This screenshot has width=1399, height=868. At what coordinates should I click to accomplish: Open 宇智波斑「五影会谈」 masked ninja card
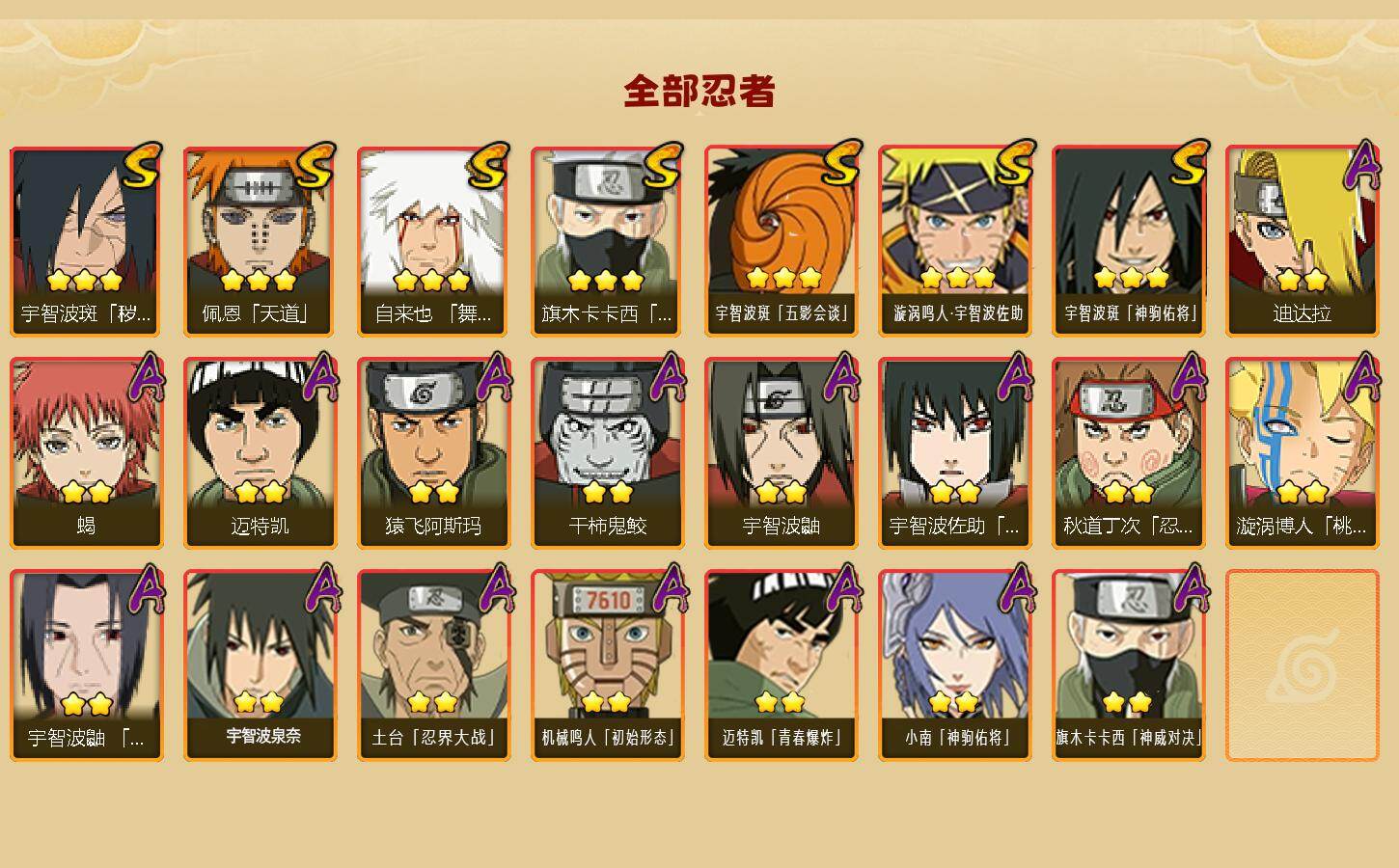coord(782,241)
